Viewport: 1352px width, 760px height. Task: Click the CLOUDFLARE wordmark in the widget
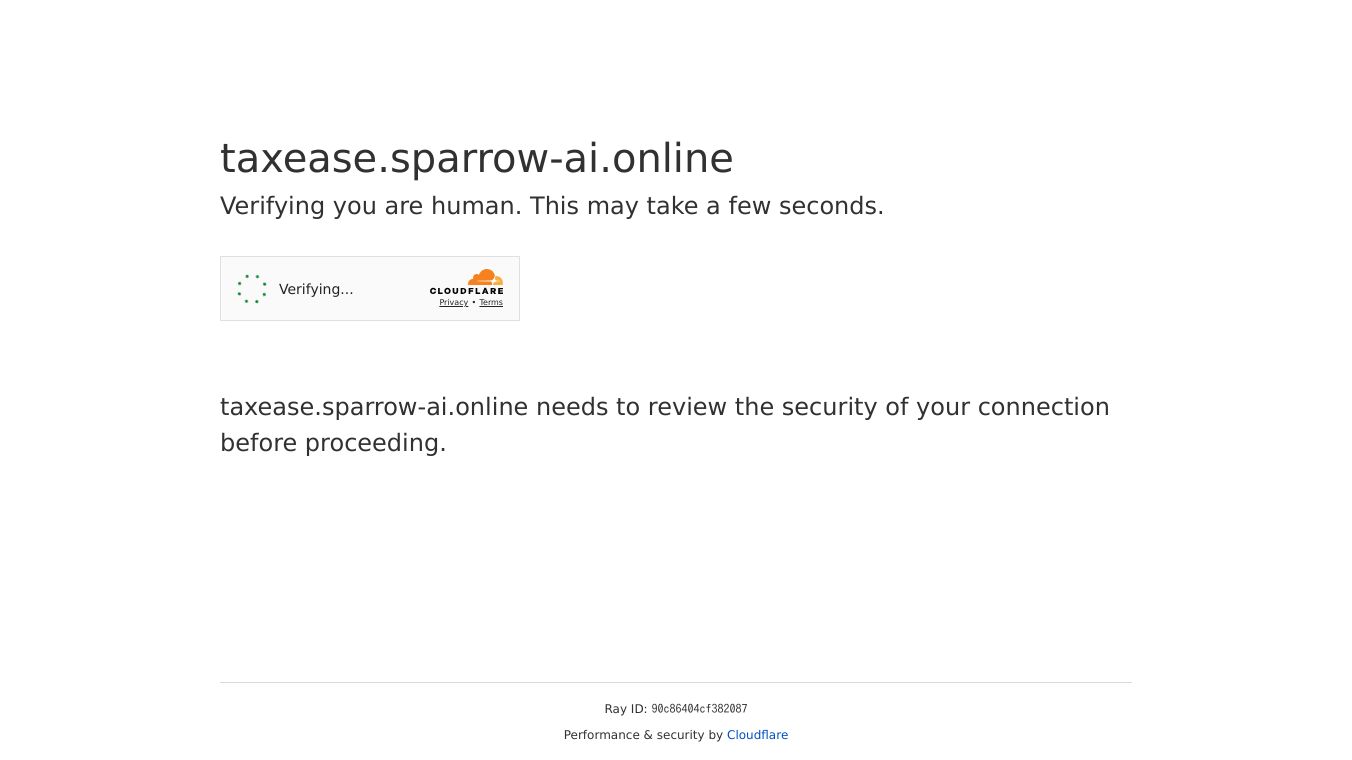tap(467, 291)
